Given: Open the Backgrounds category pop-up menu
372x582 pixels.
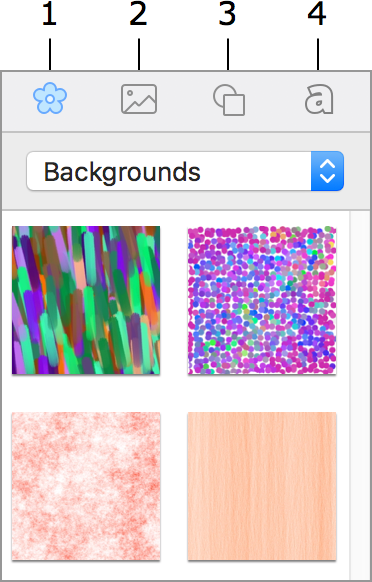Looking at the screenshot, I should click(x=185, y=171).
